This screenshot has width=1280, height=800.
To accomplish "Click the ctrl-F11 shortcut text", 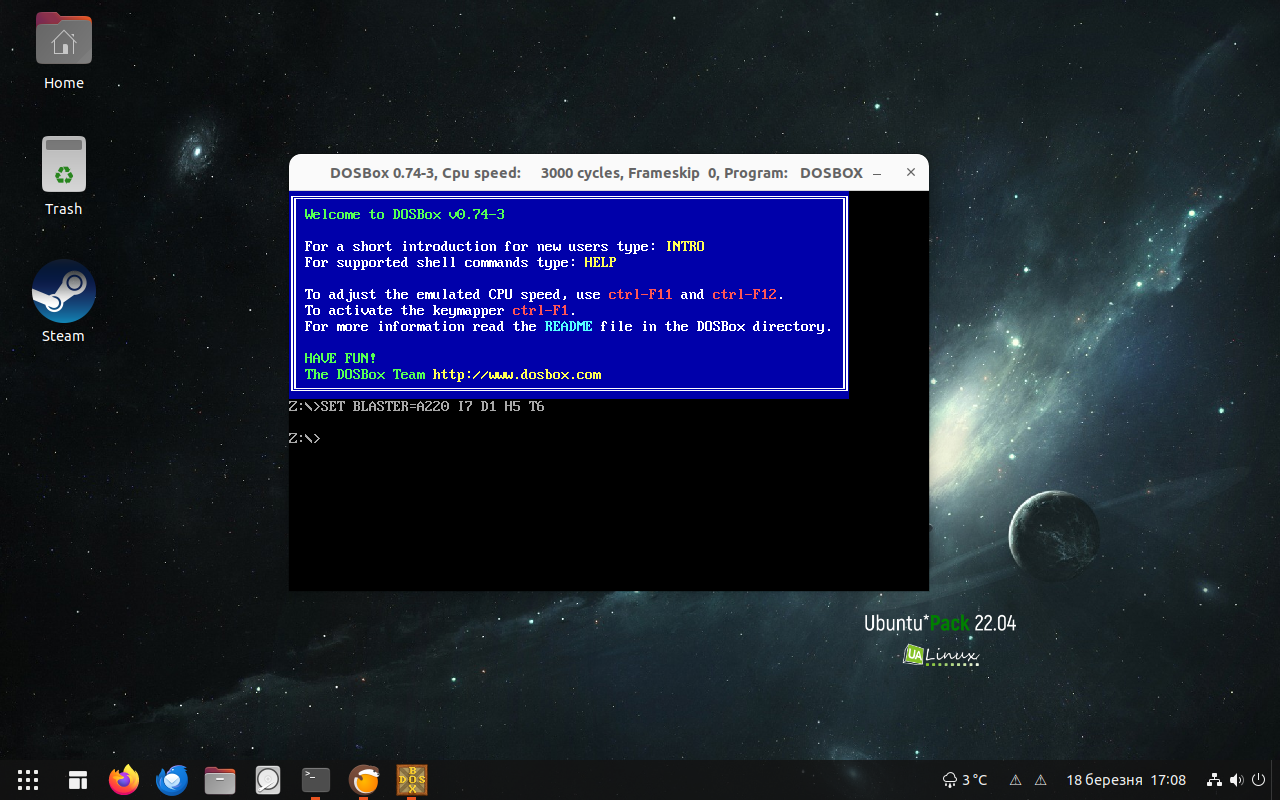I will (x=641, y=294).
